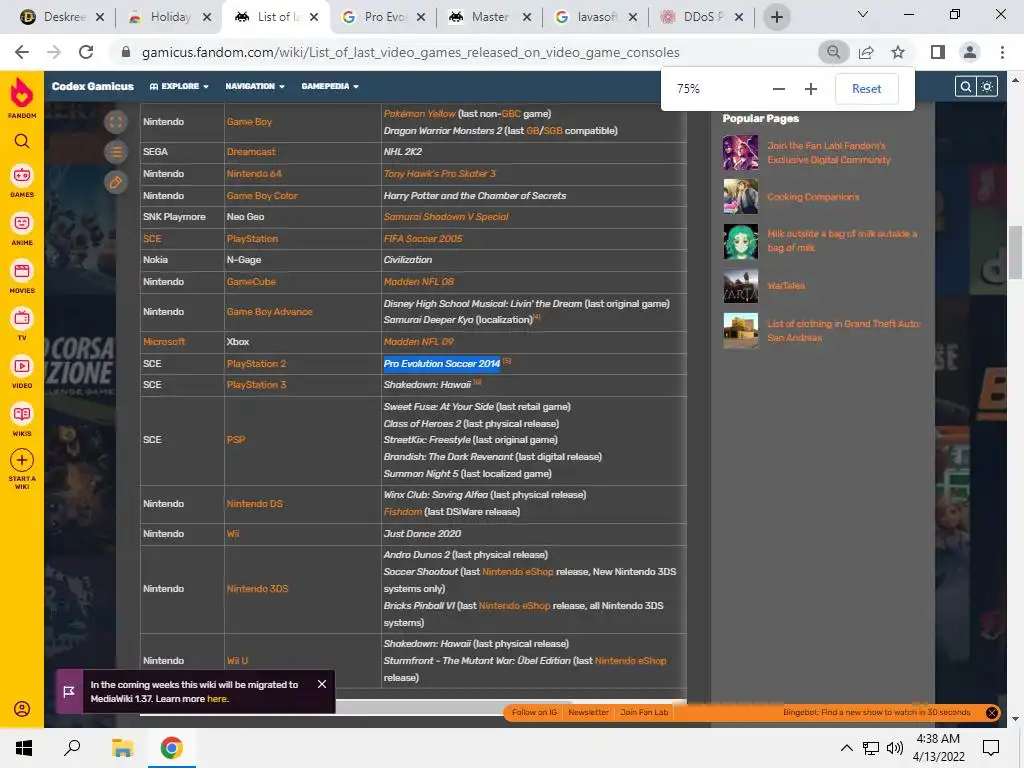Toggle light/dark theme in the wiki header
1024x768 pixels.
(x=987, y=86)
